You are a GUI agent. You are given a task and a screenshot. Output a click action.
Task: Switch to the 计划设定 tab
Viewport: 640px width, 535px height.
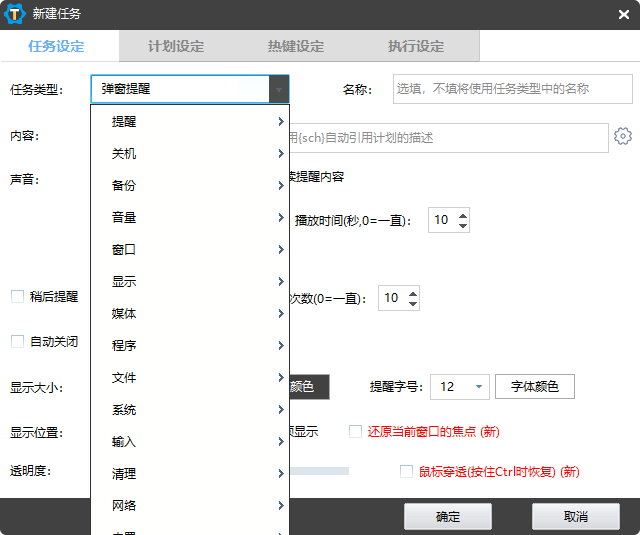[176, 46]
